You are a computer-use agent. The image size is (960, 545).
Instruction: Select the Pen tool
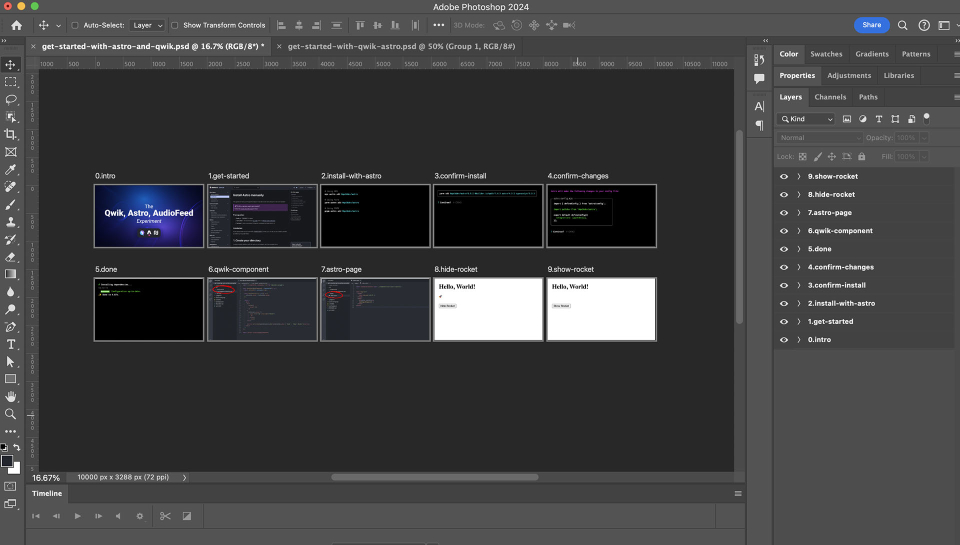10,327
